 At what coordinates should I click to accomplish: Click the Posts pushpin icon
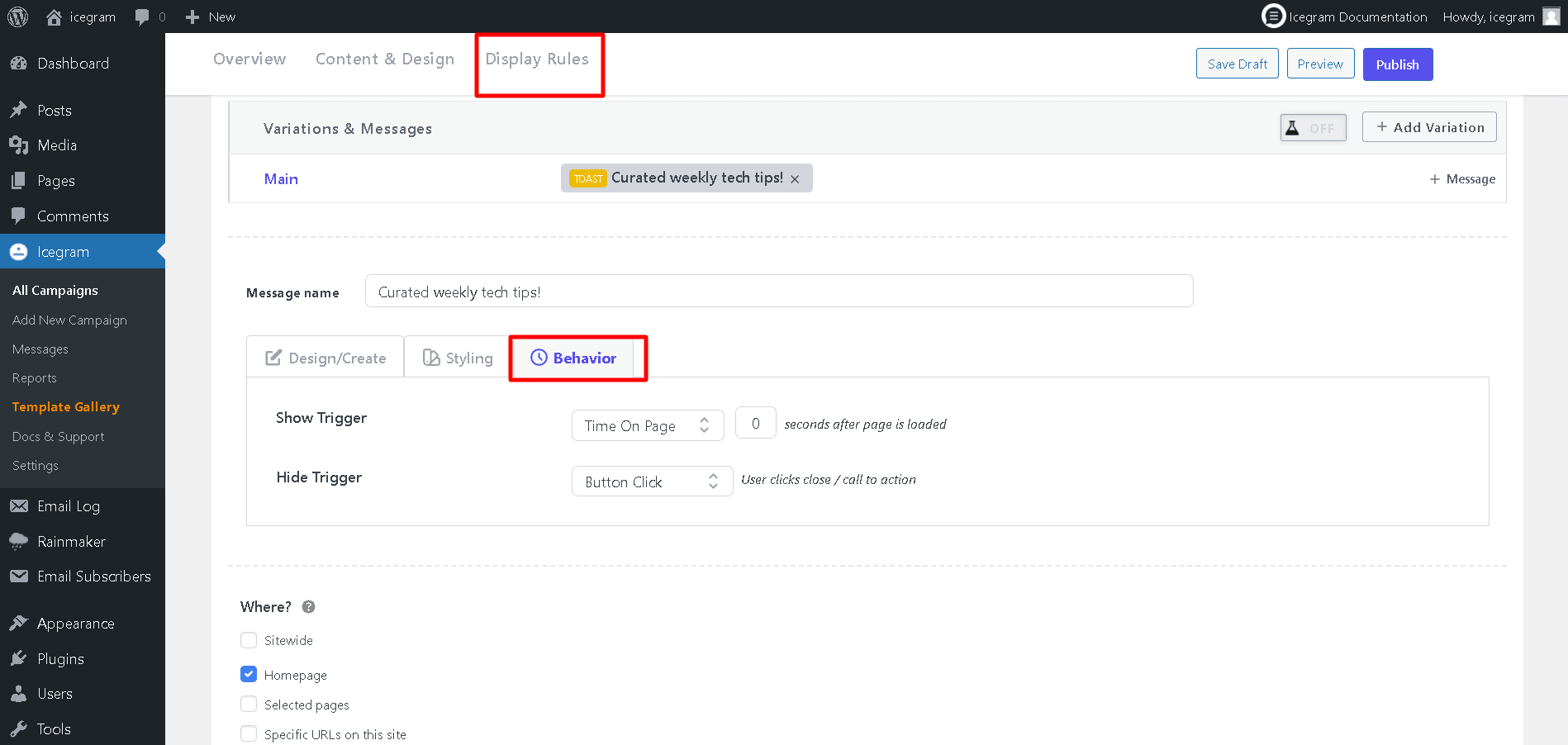click(19, 110)
